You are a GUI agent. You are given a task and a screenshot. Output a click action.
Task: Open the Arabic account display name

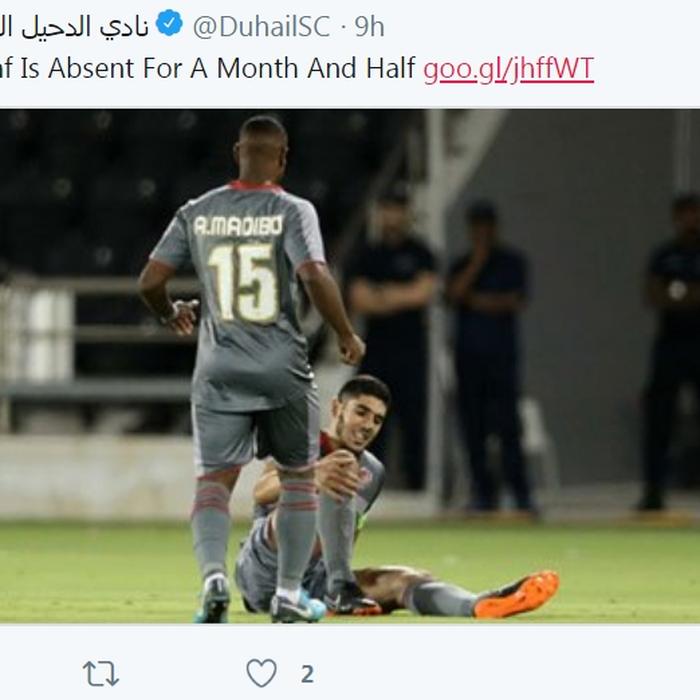pyautogui.click(x=74, y=27)
